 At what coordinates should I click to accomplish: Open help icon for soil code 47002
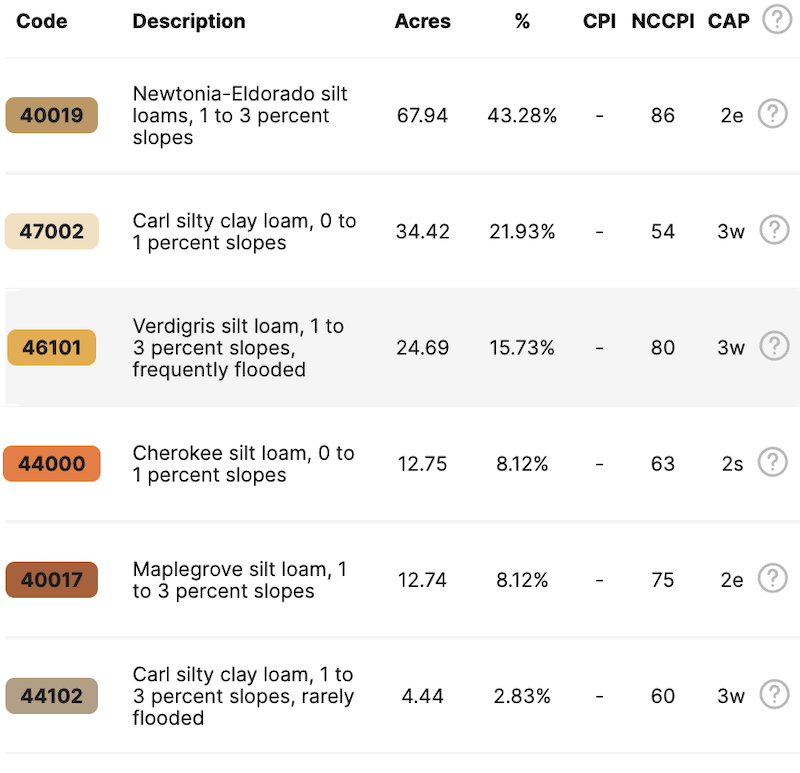coord(773,230)
